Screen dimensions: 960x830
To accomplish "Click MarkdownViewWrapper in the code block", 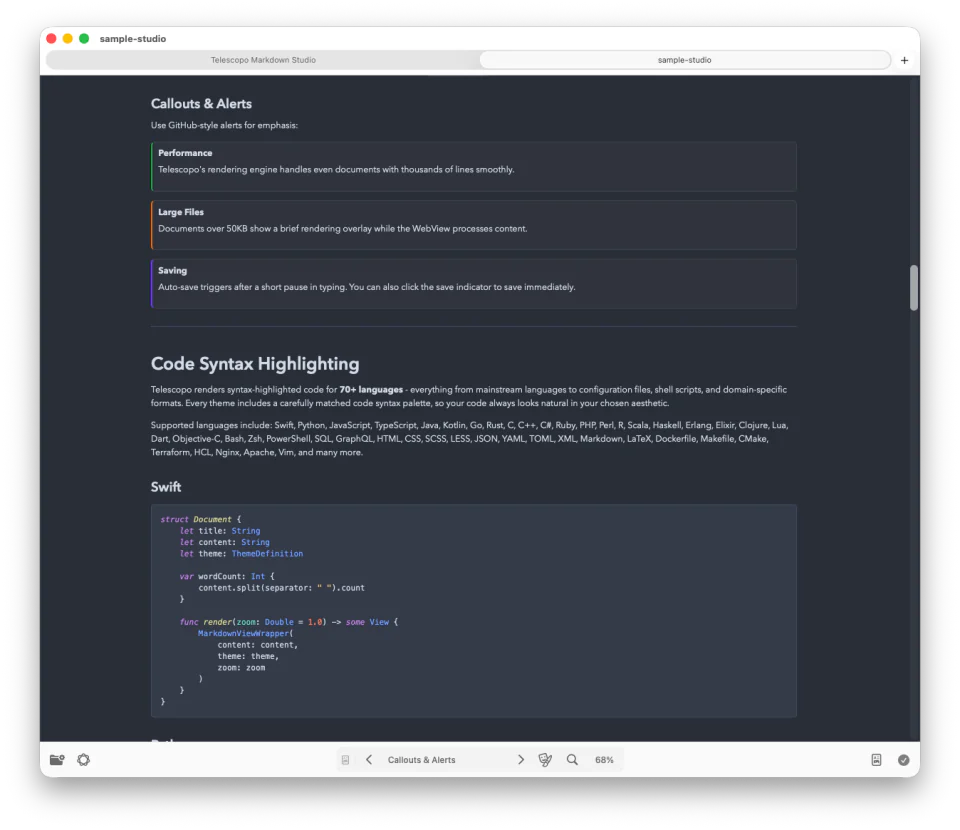I will tap(243, 633).
